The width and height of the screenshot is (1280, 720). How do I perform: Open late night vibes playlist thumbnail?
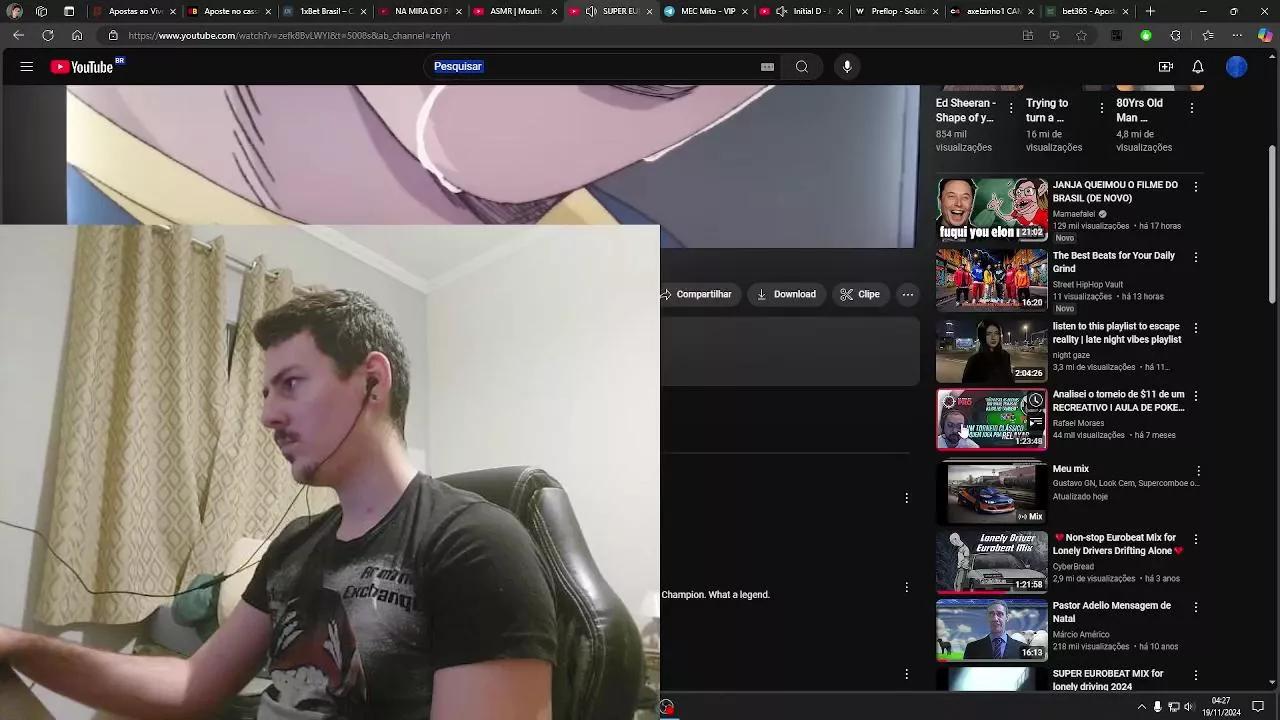991,351
